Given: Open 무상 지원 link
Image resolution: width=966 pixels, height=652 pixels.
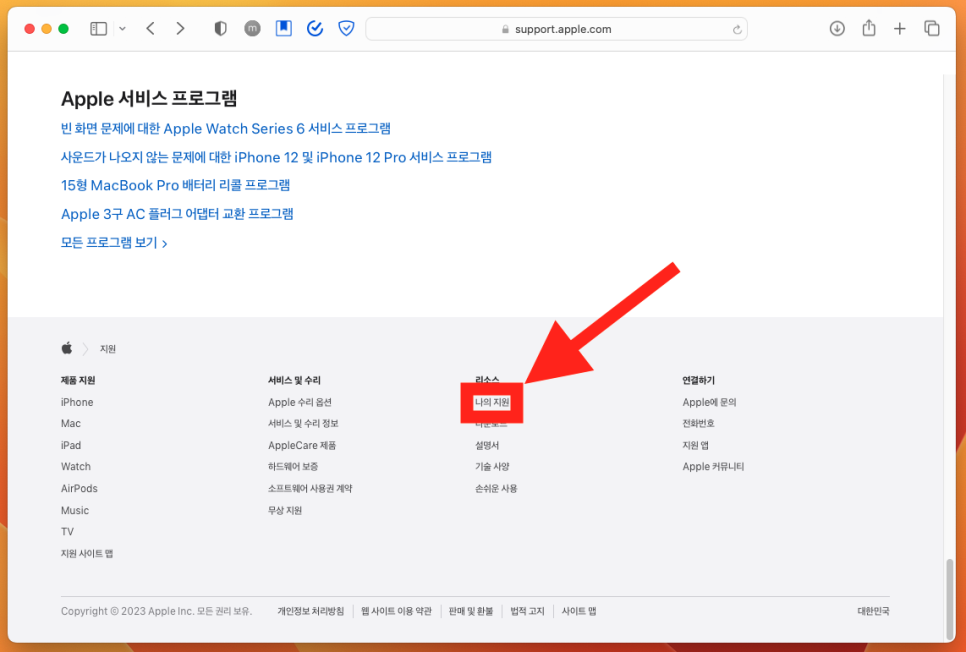Looking at the screenshot, I should [285, 510].
